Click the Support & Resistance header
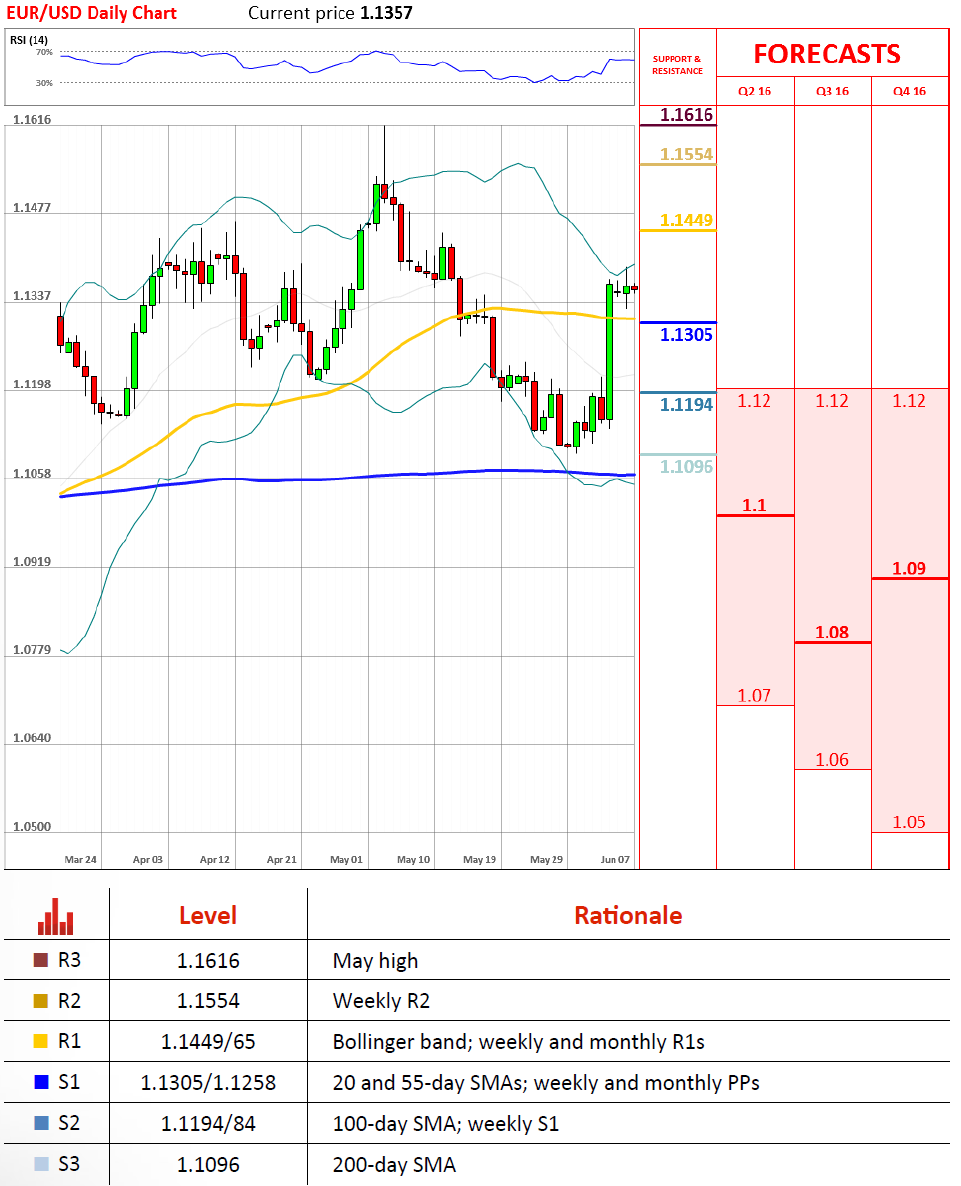The height and width of the screenshot is (1186, 961). (677, 64)
